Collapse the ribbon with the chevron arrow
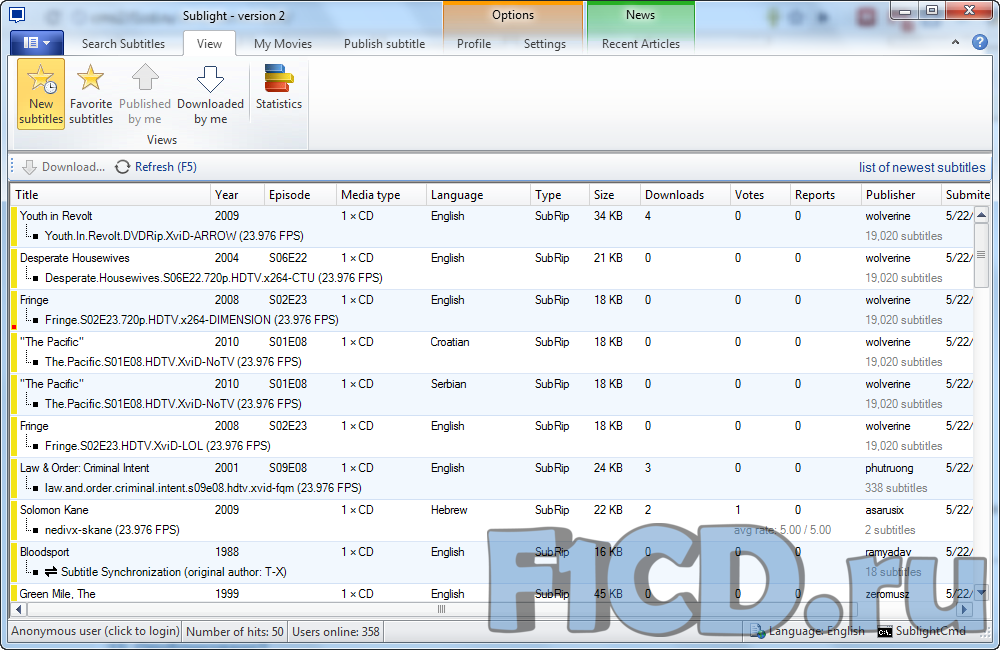 pyautogui.click(x=955, y=43)
